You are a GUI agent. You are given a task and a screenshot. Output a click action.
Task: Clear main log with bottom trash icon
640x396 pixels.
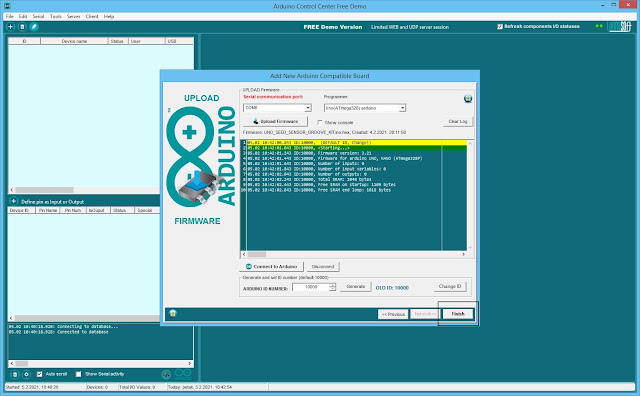tap(15, 374)
